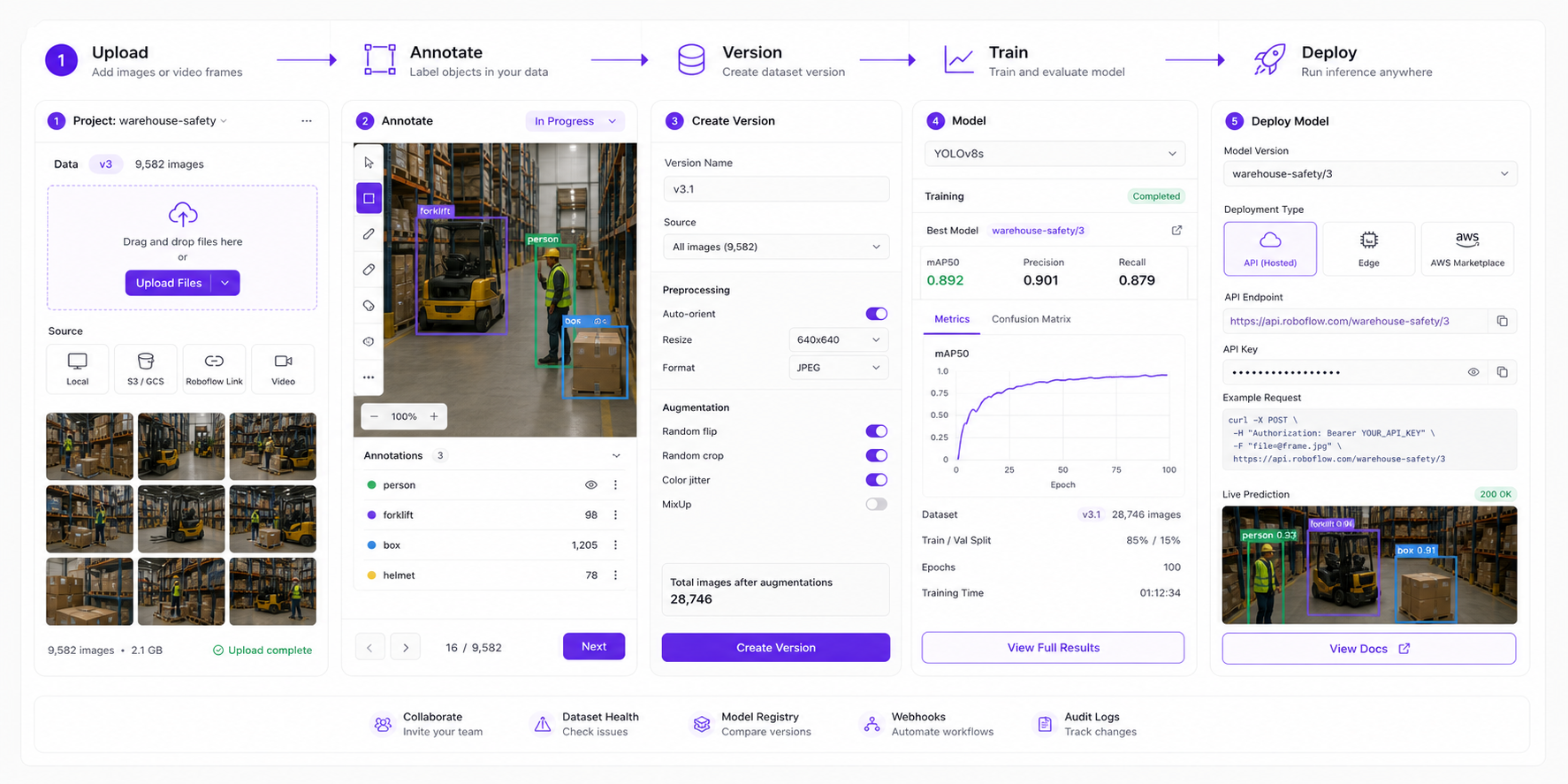Select AWS Marketplace deployment type

click(x=1467, y=248)
